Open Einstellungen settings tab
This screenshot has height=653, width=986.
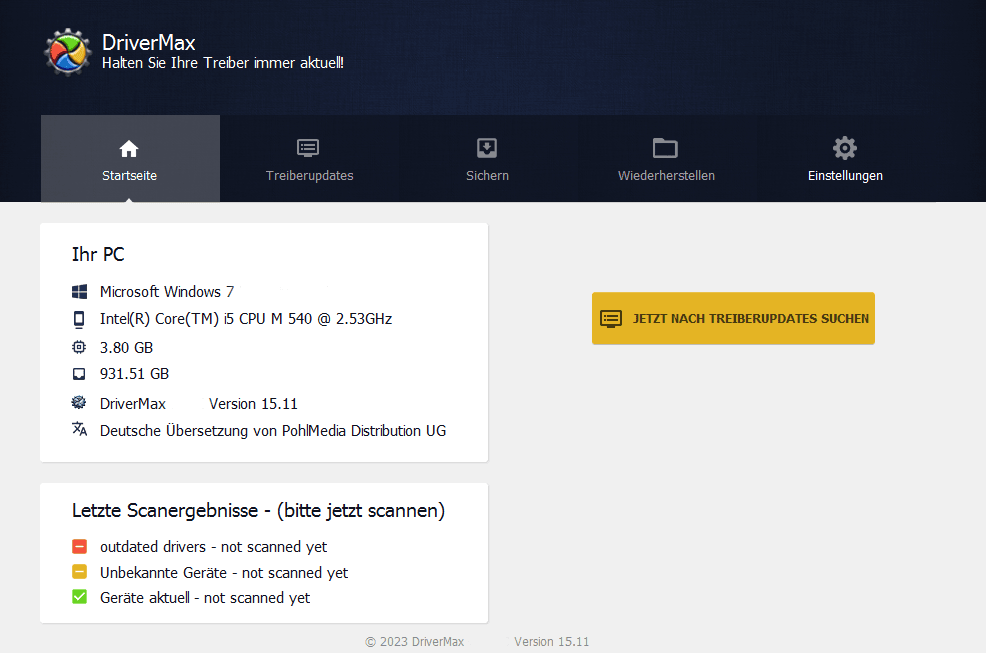(x=845, y=159)
